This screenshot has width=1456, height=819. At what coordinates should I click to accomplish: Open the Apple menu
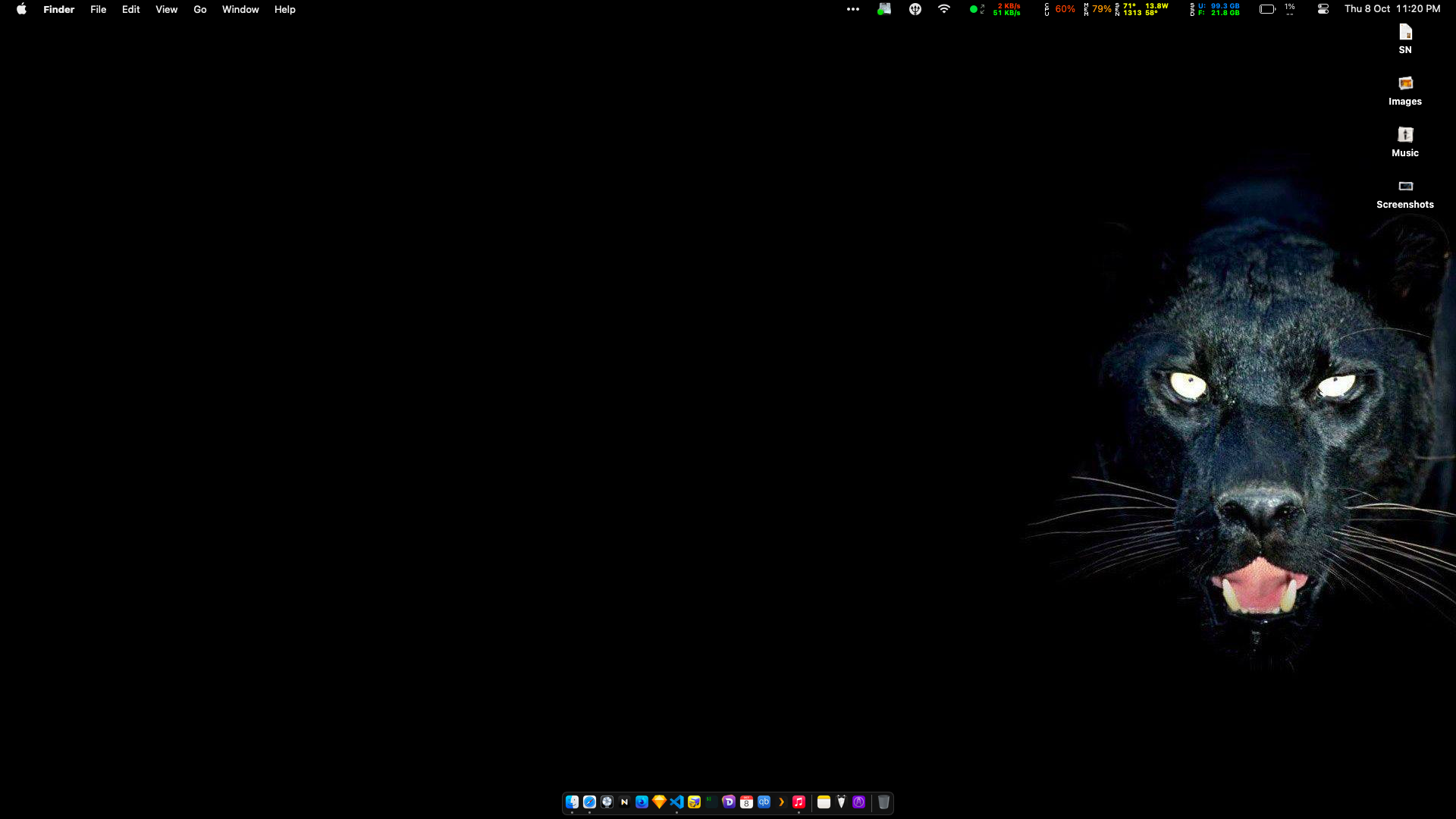pyautogui.click(x=21, y=9)
